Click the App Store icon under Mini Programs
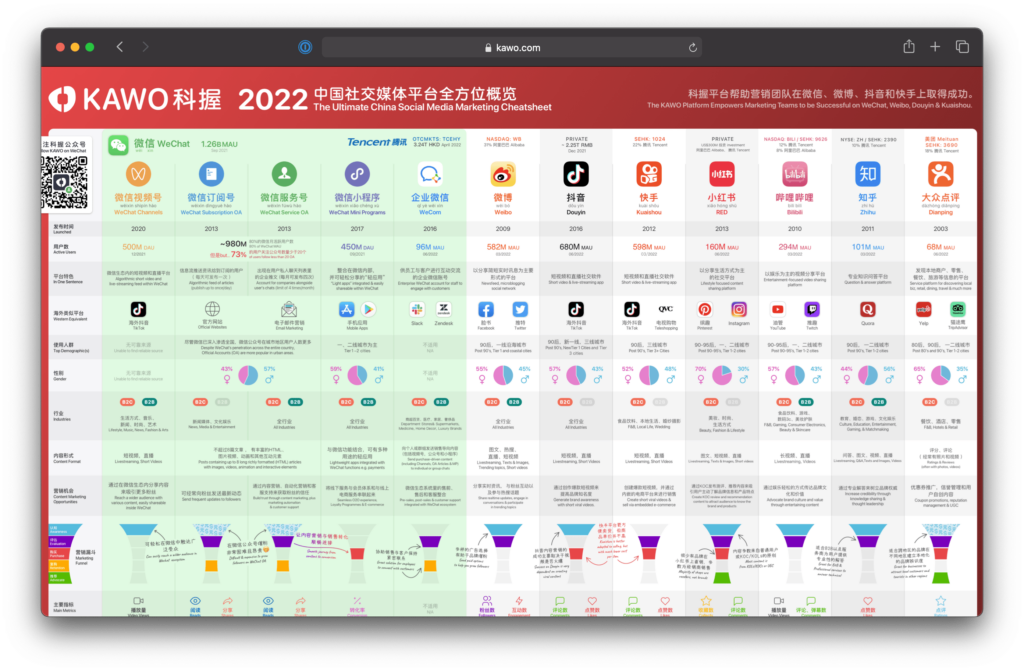 click(x=346, y=310)
